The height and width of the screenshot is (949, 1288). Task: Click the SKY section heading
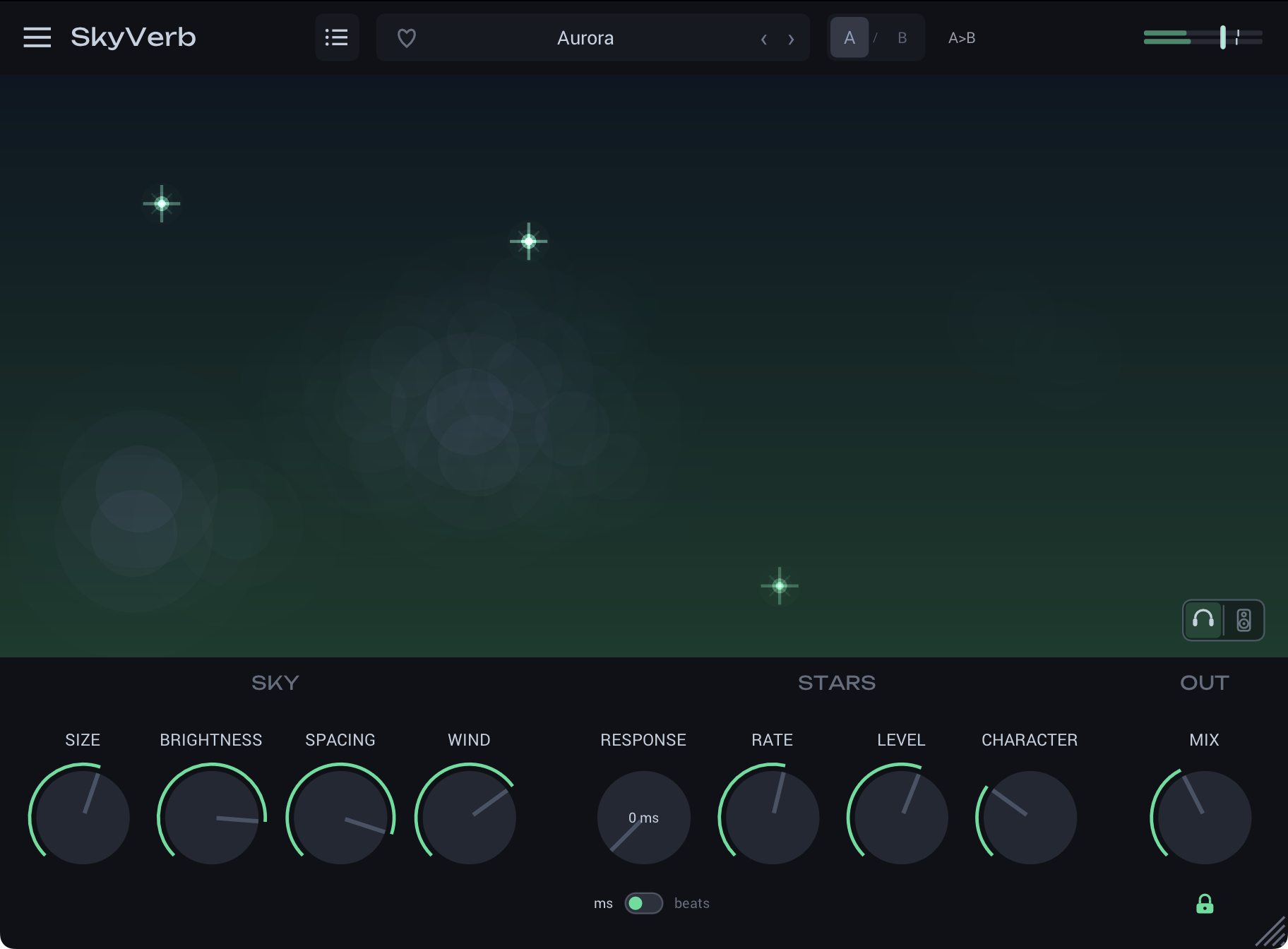point(275,683)
